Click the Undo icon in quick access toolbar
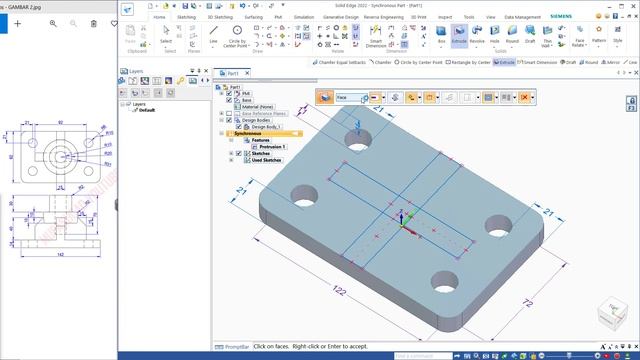Viewport: 640px width, 360px height. (x=243, y=6)
